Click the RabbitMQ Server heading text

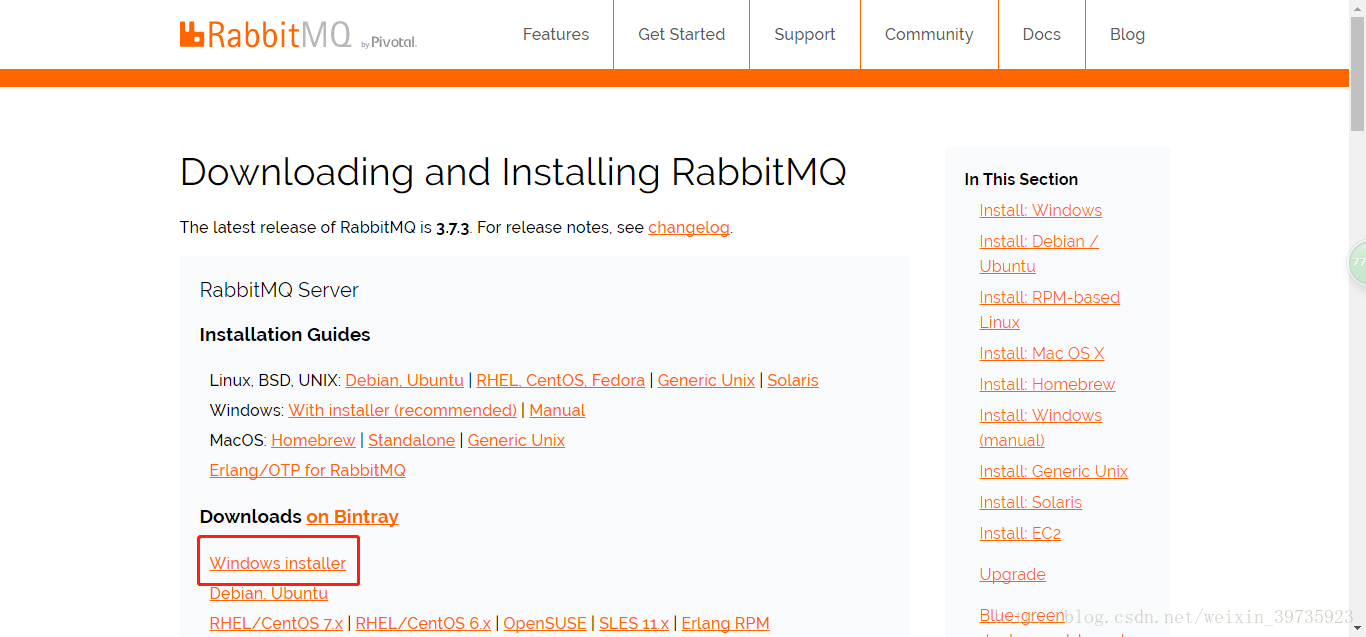coord(279,290)
